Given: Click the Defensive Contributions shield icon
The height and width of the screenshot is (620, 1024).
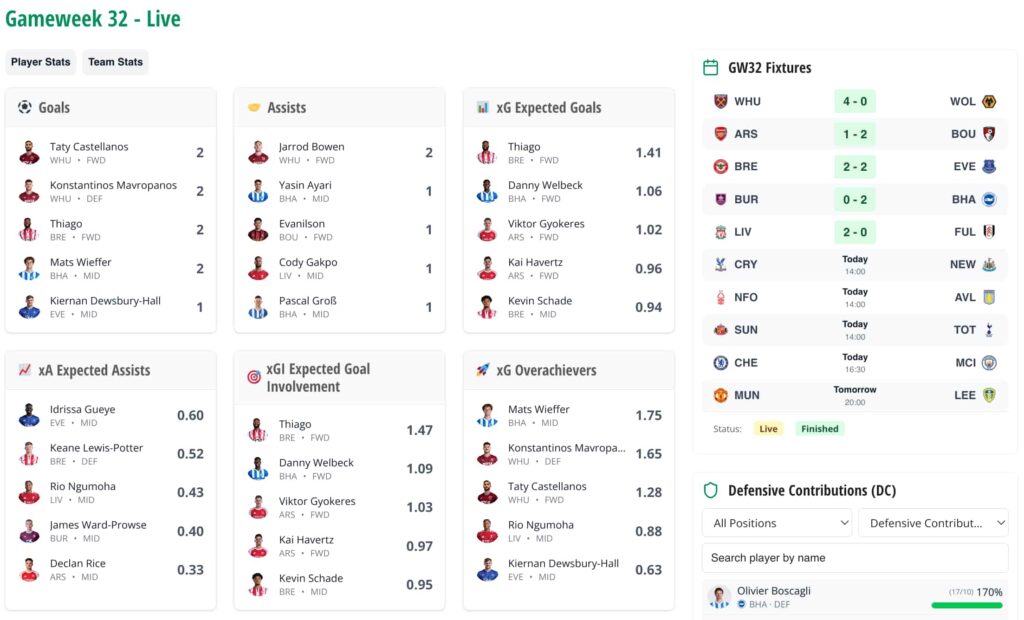Looking at the screenshot, I should [711, 490].
